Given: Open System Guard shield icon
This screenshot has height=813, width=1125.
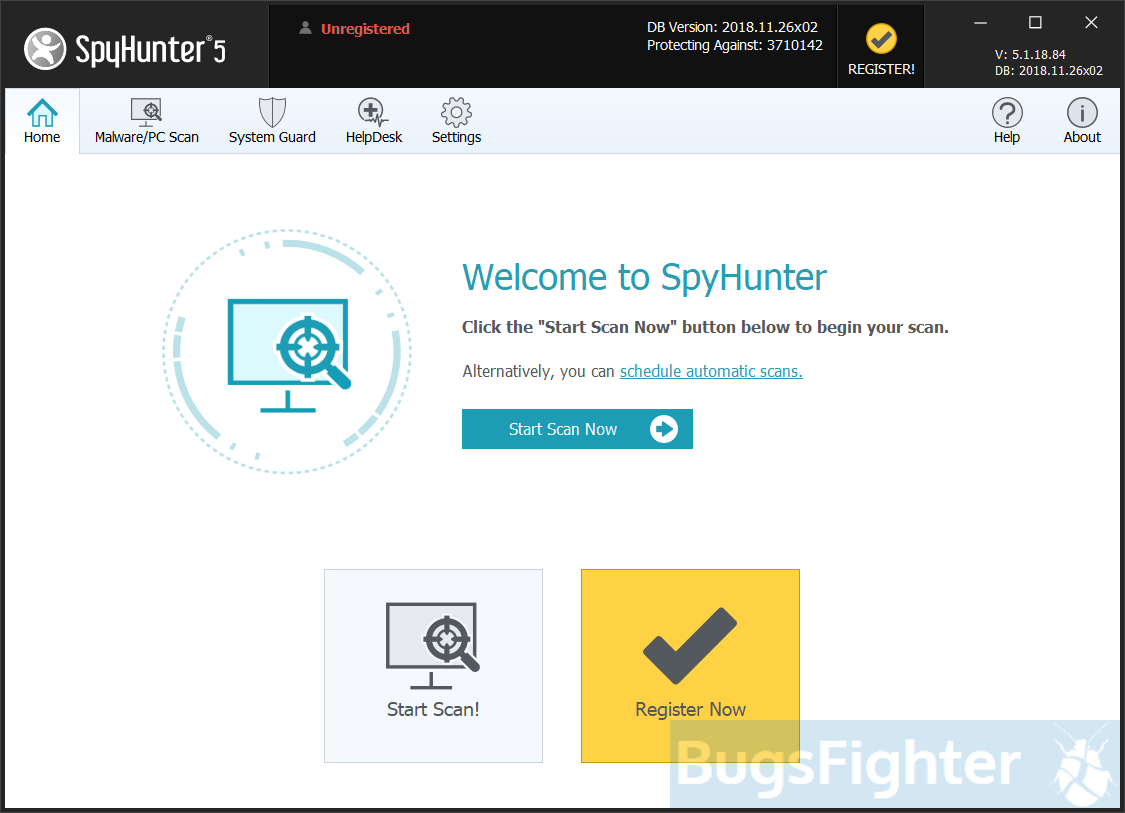Looking at the screenshot, I should pyautogui.click(x=272, y=112).
